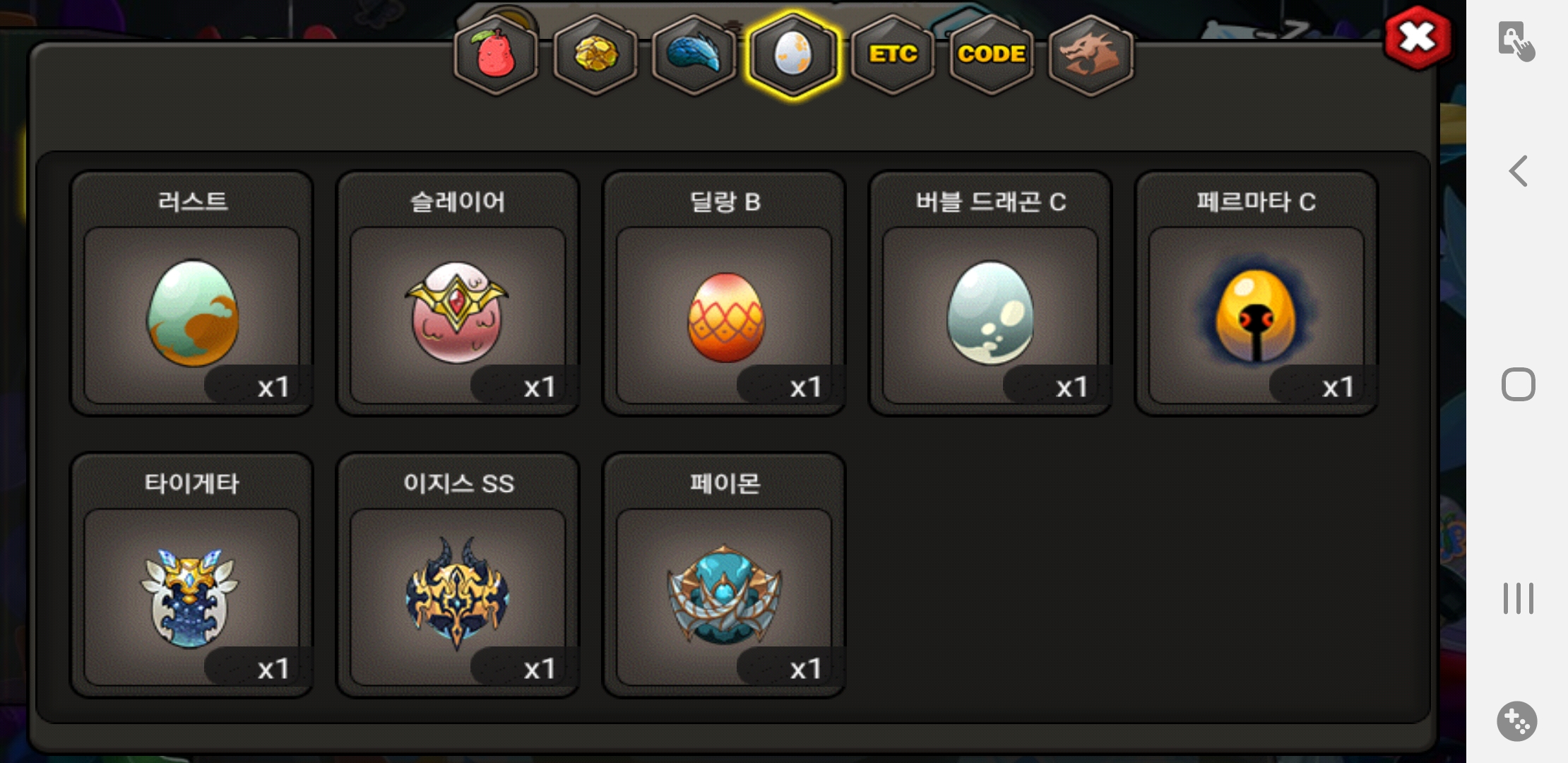The height and width of the screenshot is (763, 1568).
Task: Pick the 페이몬 teal egg
Action: [724, 575]
